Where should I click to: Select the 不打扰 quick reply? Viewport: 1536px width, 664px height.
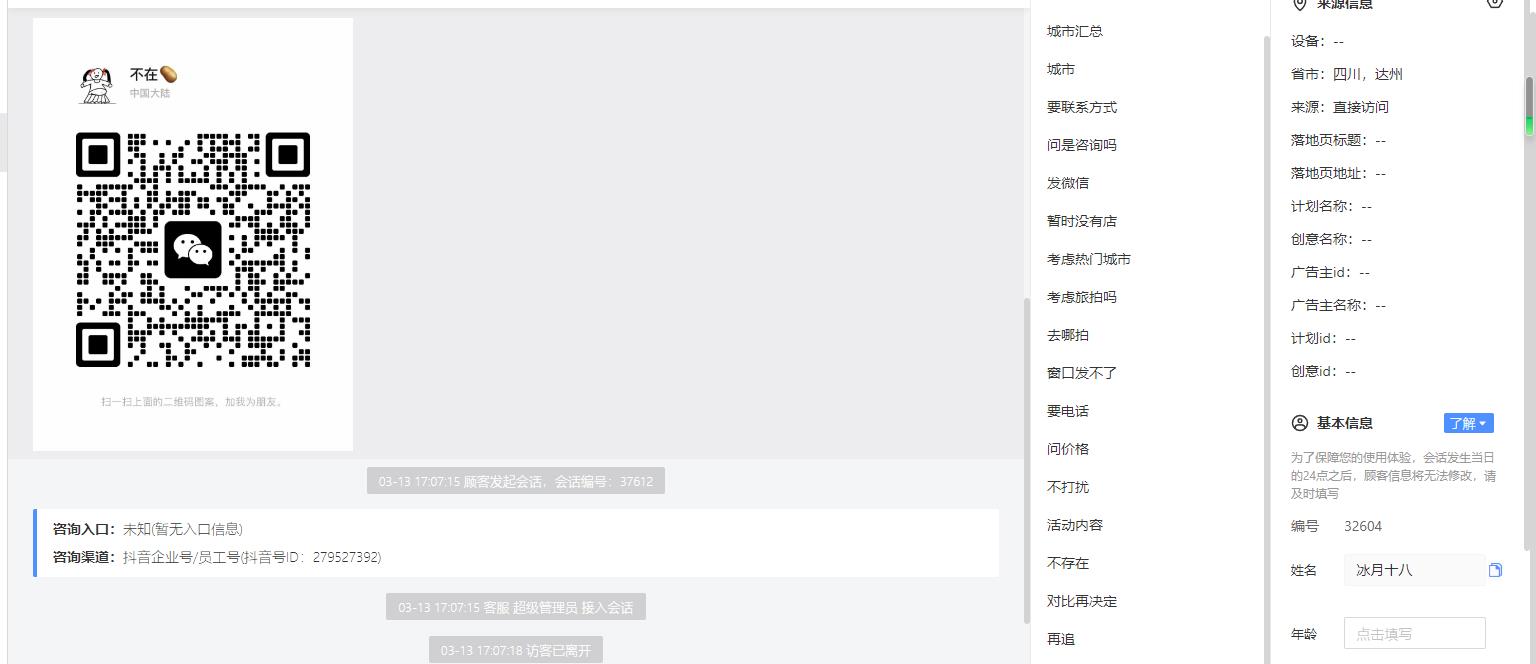[1068, 487]
